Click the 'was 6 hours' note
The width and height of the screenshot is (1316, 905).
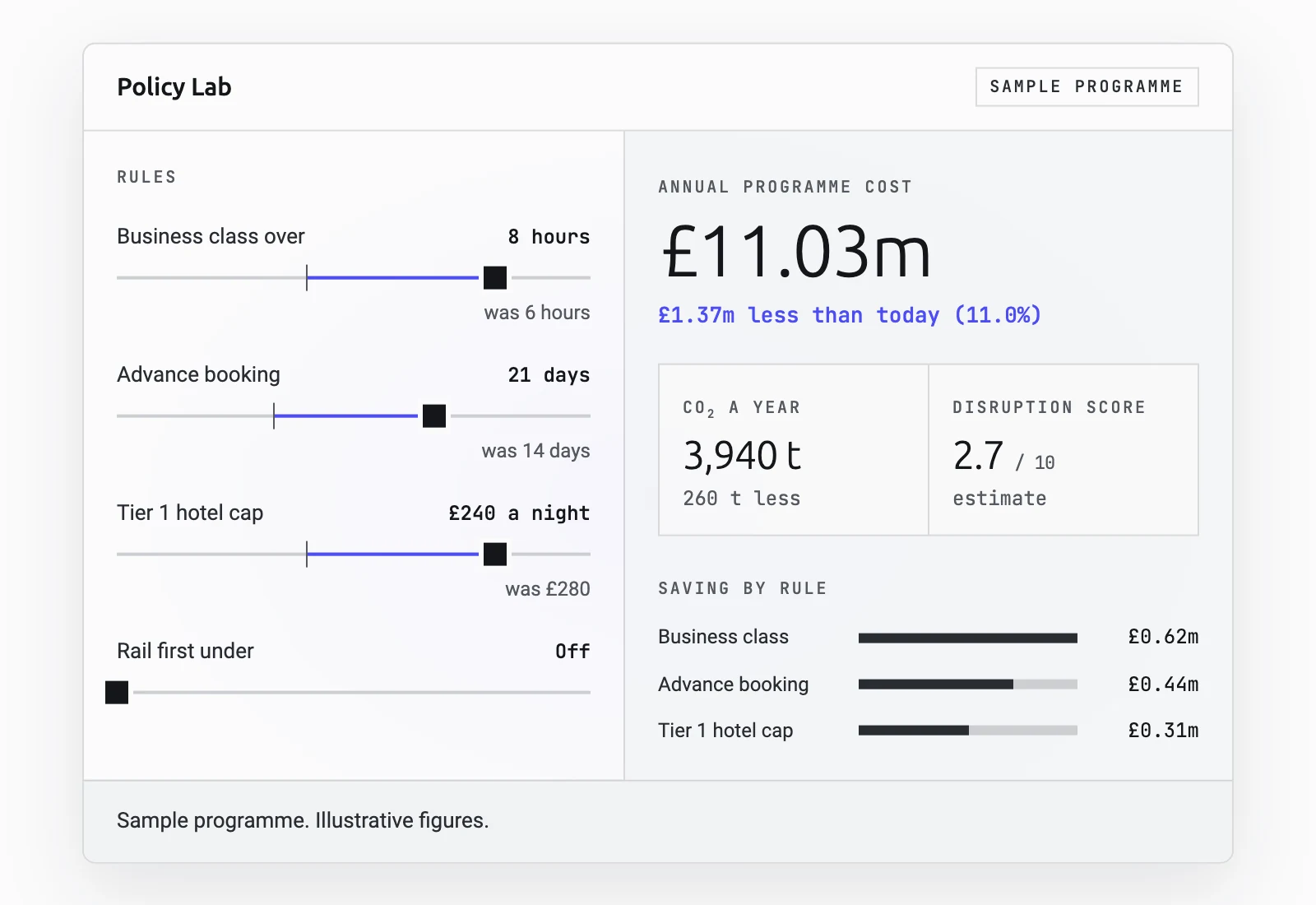point(537,313)
